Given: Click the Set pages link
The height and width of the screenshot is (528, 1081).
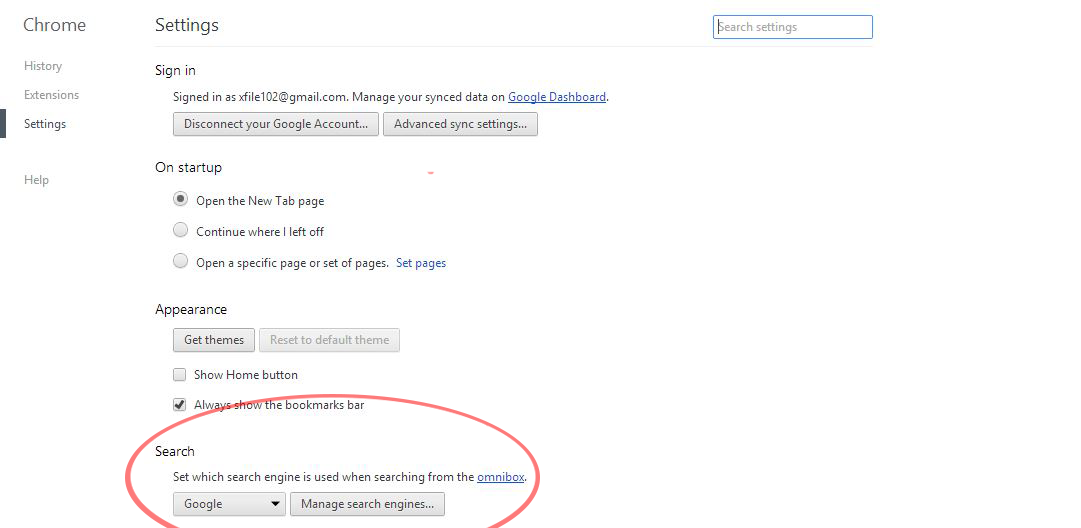Looking at the screenshot, I should tap(421, 263).
